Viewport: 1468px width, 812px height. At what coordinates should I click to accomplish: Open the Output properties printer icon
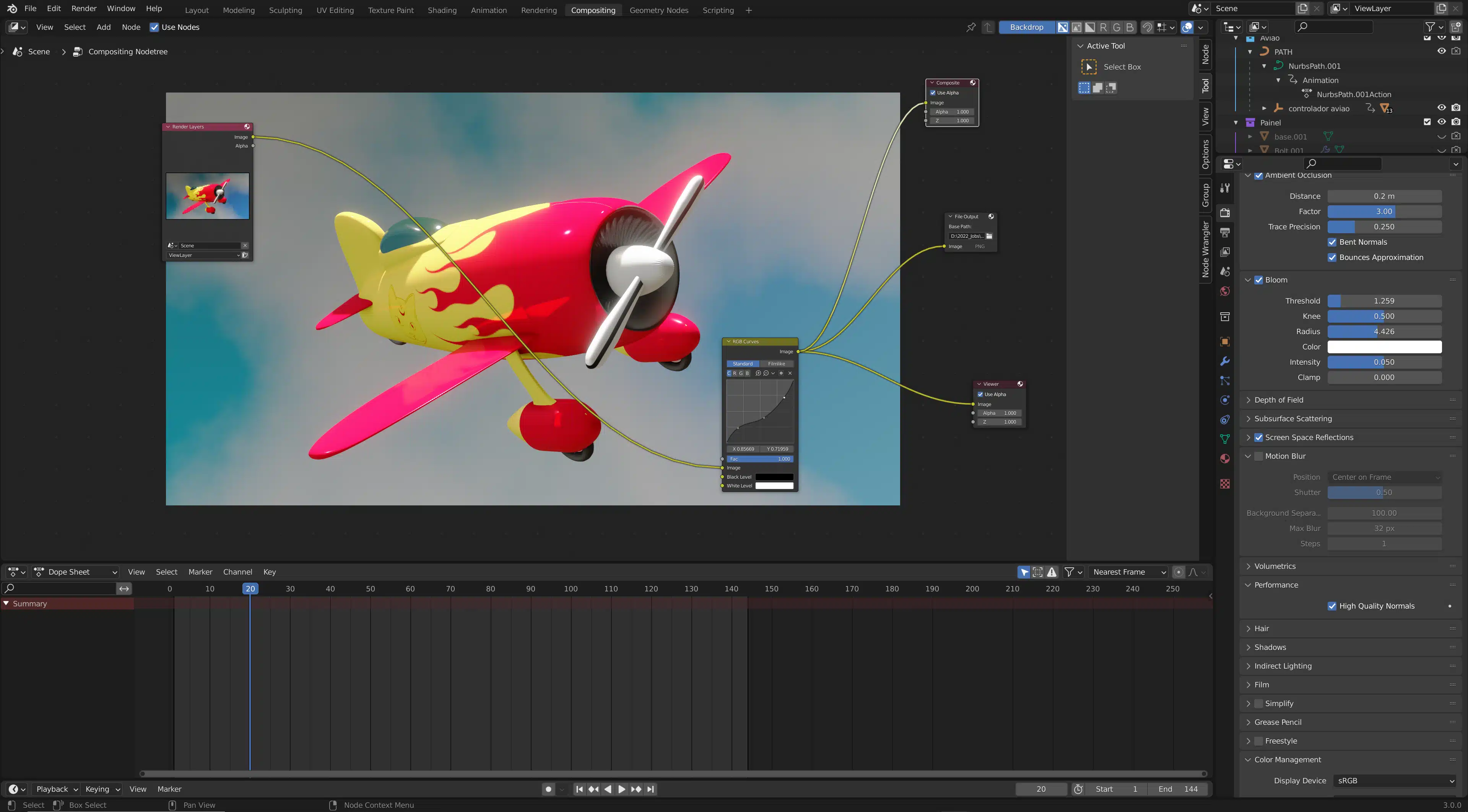tap(1225, 232)
